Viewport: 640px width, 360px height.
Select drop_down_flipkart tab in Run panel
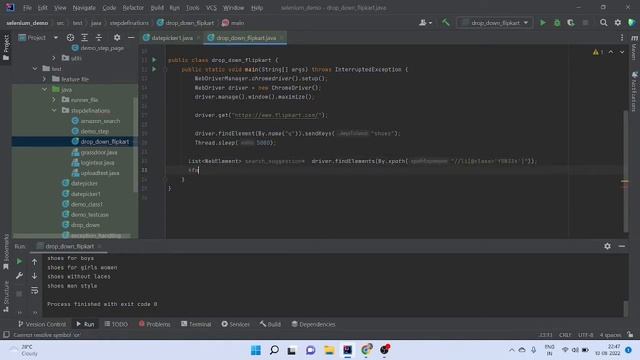(x=69, y=247)
